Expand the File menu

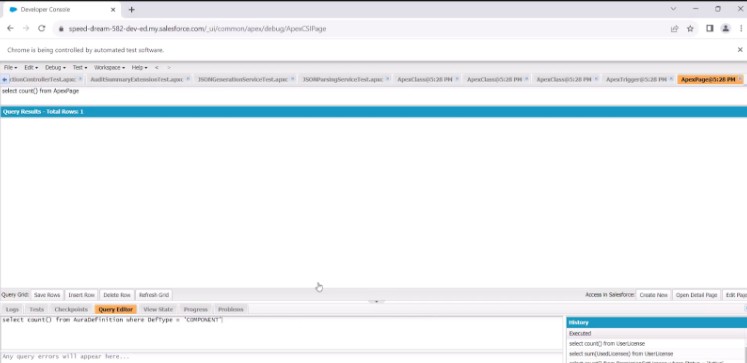pyautogui.click(x=10, y=68)
